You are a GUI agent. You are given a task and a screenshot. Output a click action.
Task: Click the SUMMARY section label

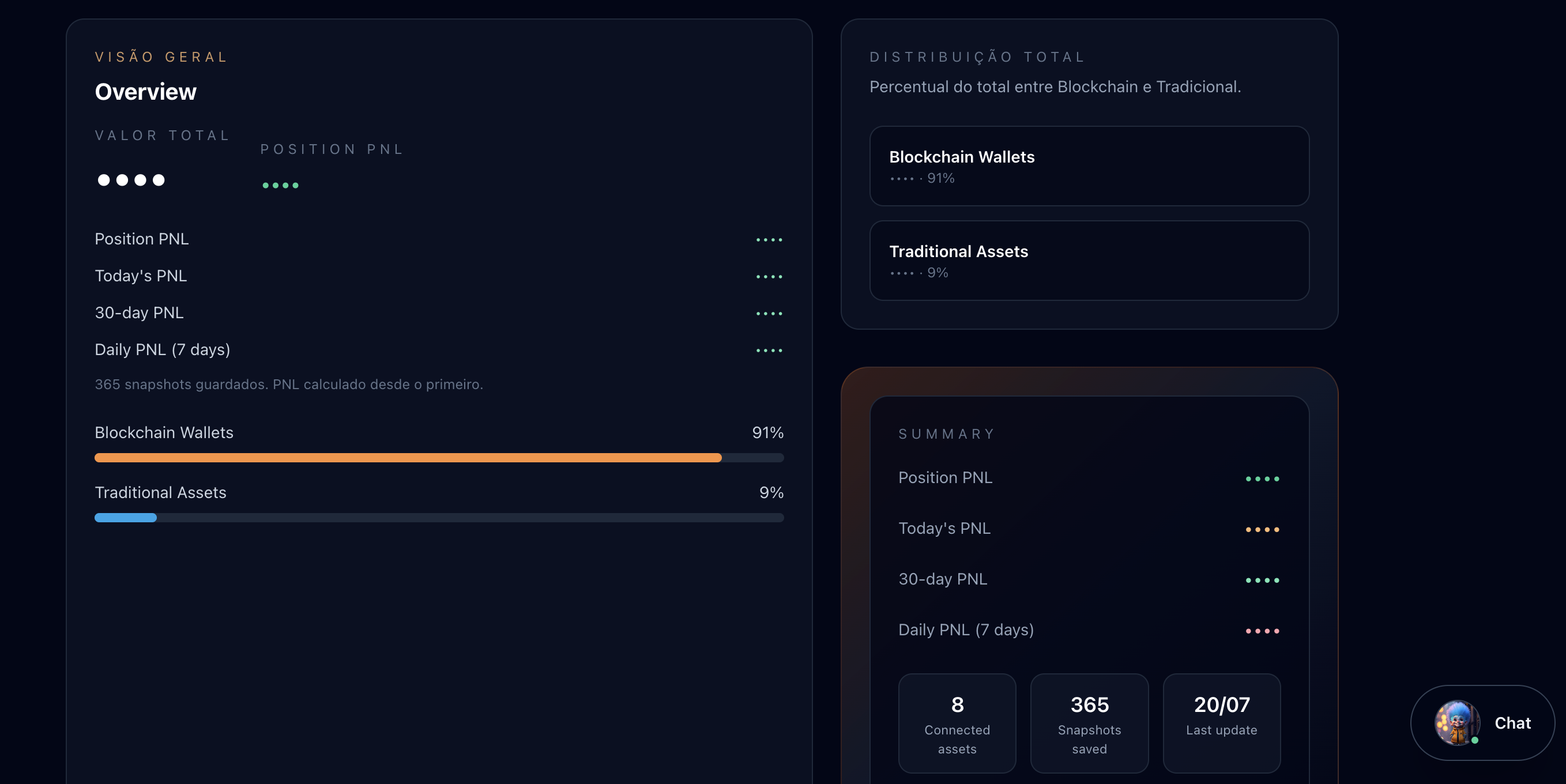pyautogui.click(x=947, y=434)
